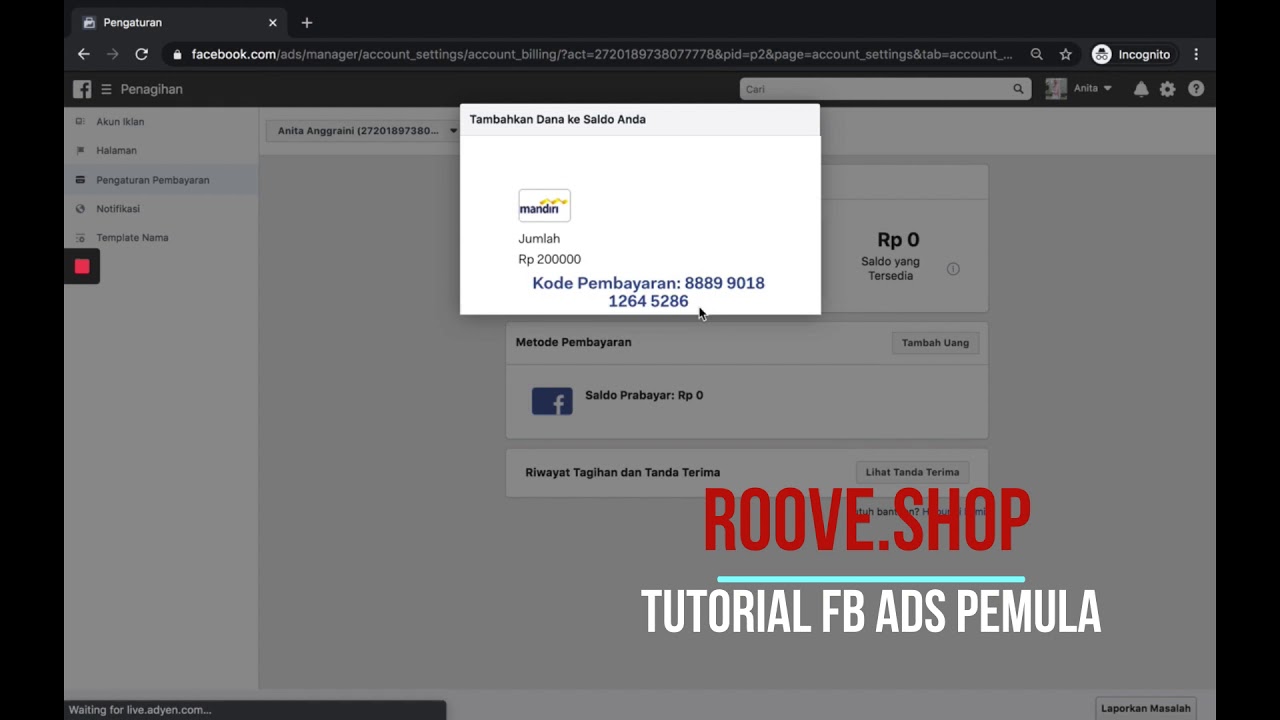Reload the page with the refresh icon
This screenshot has width=1280, height=720.
141,54
